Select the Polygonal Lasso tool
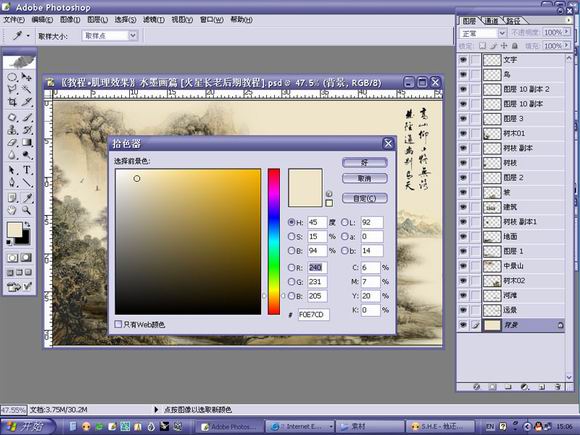580x435 pixels. (12, 89)
